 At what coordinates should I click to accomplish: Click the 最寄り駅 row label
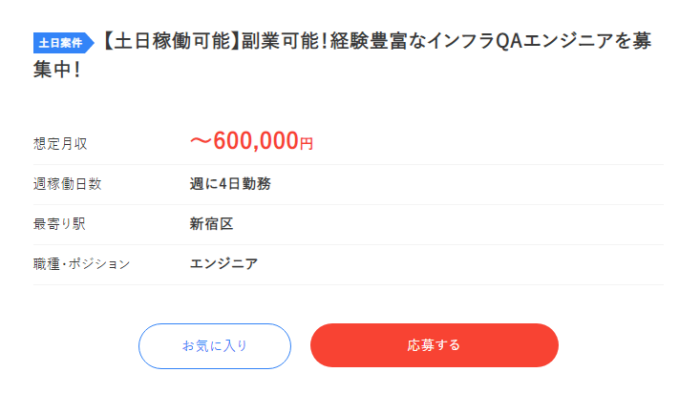(x=59, y=224)
